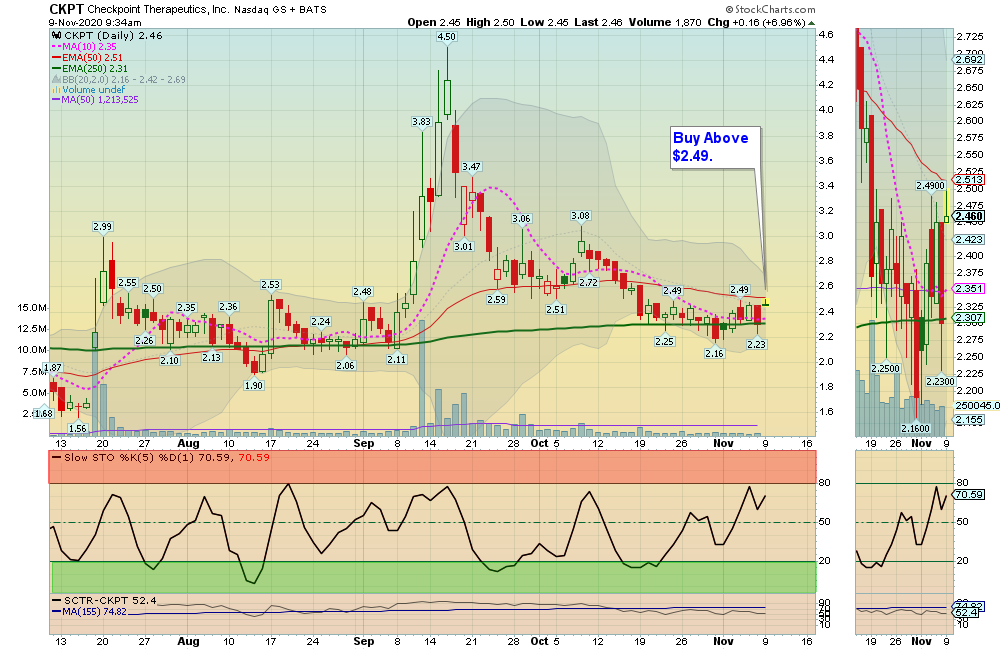Screen dimensions: 1000x650
Task: Click the 2.460 last price tag
Action: (969, 216)
